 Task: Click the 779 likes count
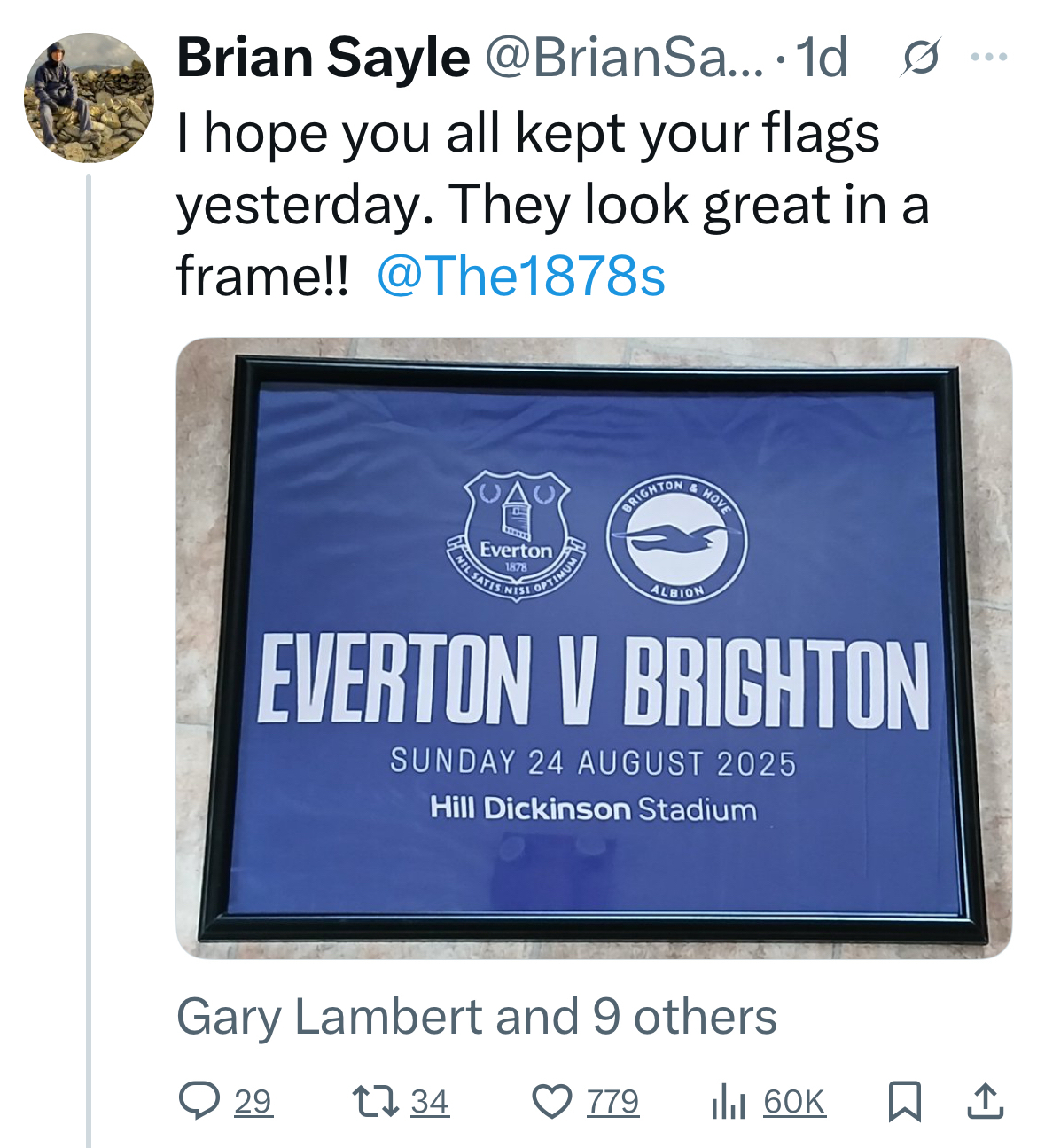[x=612, y=1102]
